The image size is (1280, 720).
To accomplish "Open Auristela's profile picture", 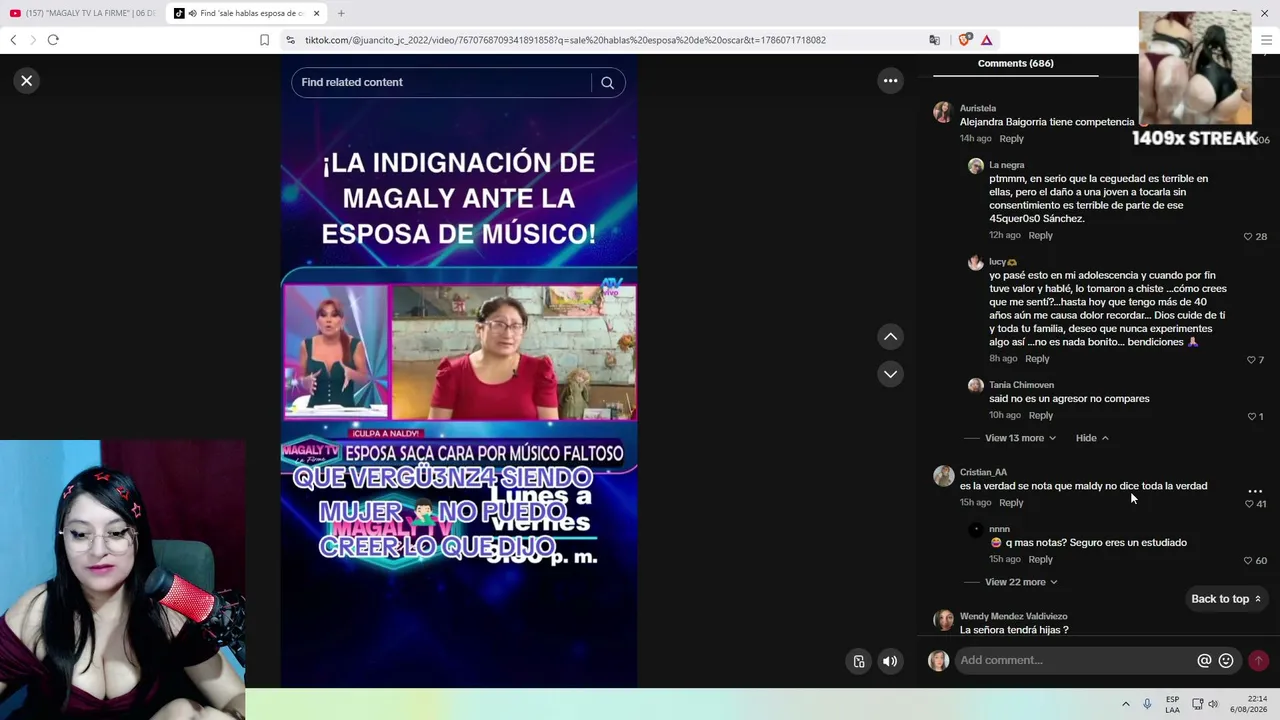I will [943, 112].
